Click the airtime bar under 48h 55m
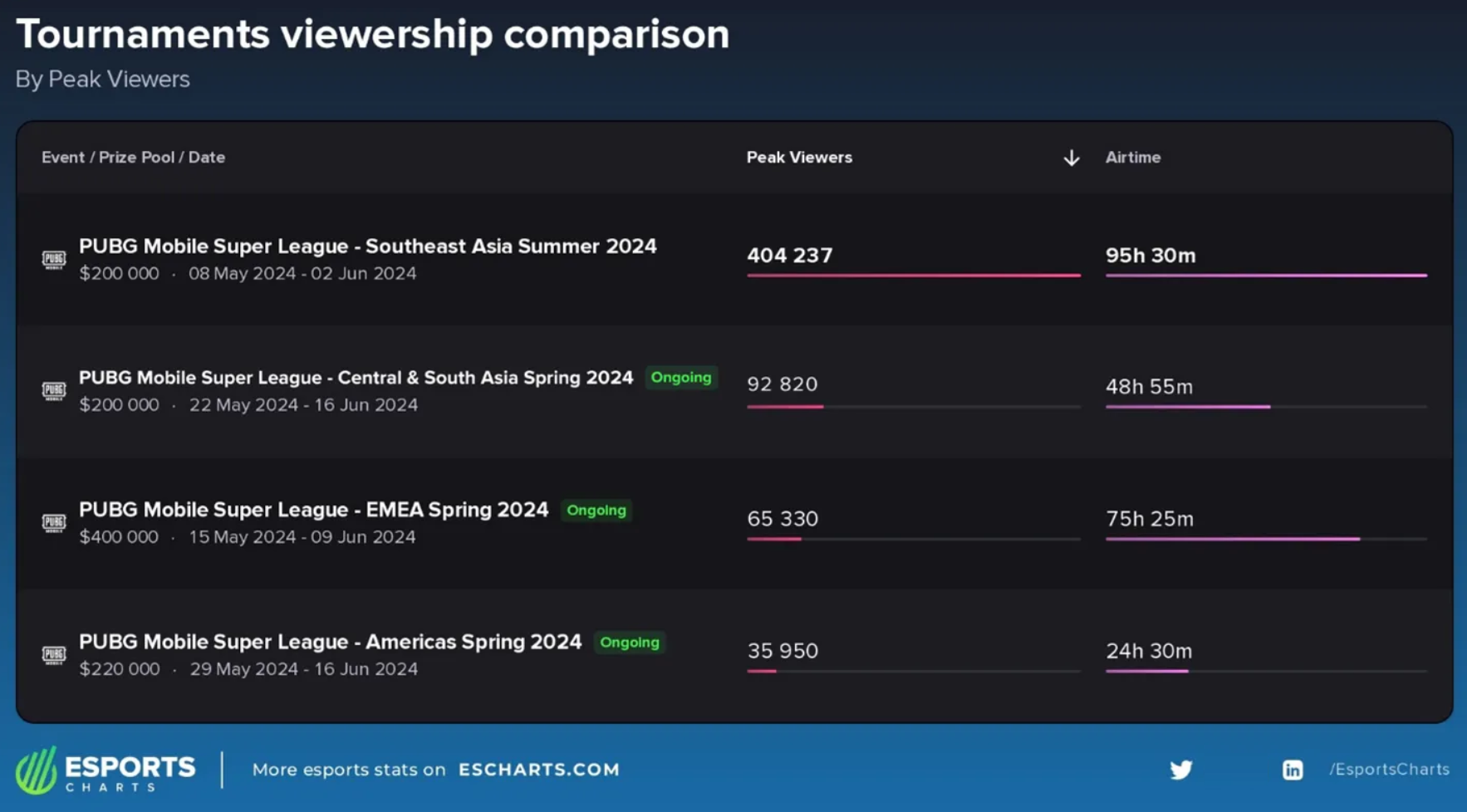The image size is (1467, 812). click(1266, 407)
